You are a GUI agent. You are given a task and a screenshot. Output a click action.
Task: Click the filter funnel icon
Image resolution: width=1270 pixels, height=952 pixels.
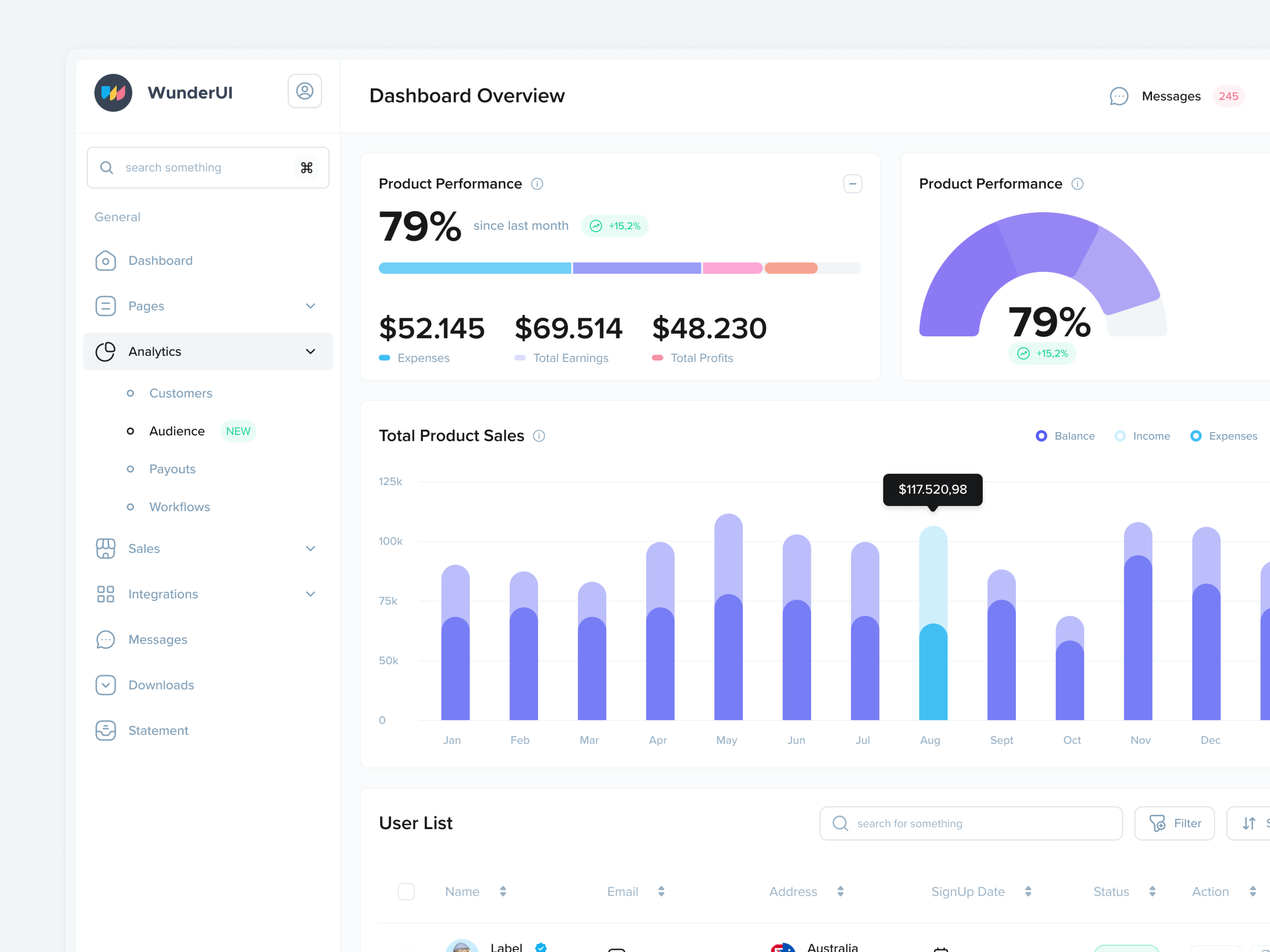click(x=1157, y=823)
